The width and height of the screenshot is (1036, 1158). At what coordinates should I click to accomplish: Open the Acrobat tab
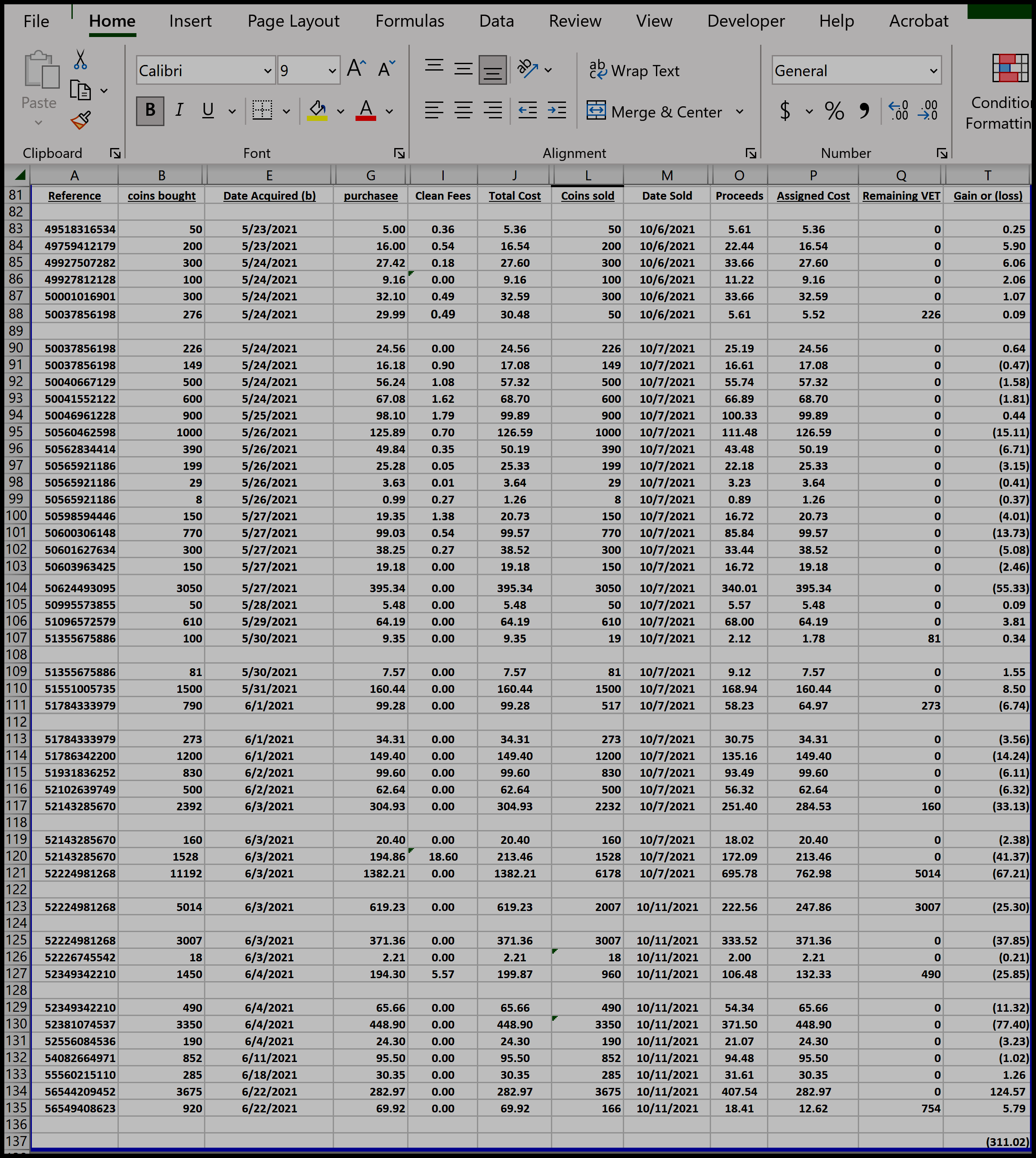(919, 21)
